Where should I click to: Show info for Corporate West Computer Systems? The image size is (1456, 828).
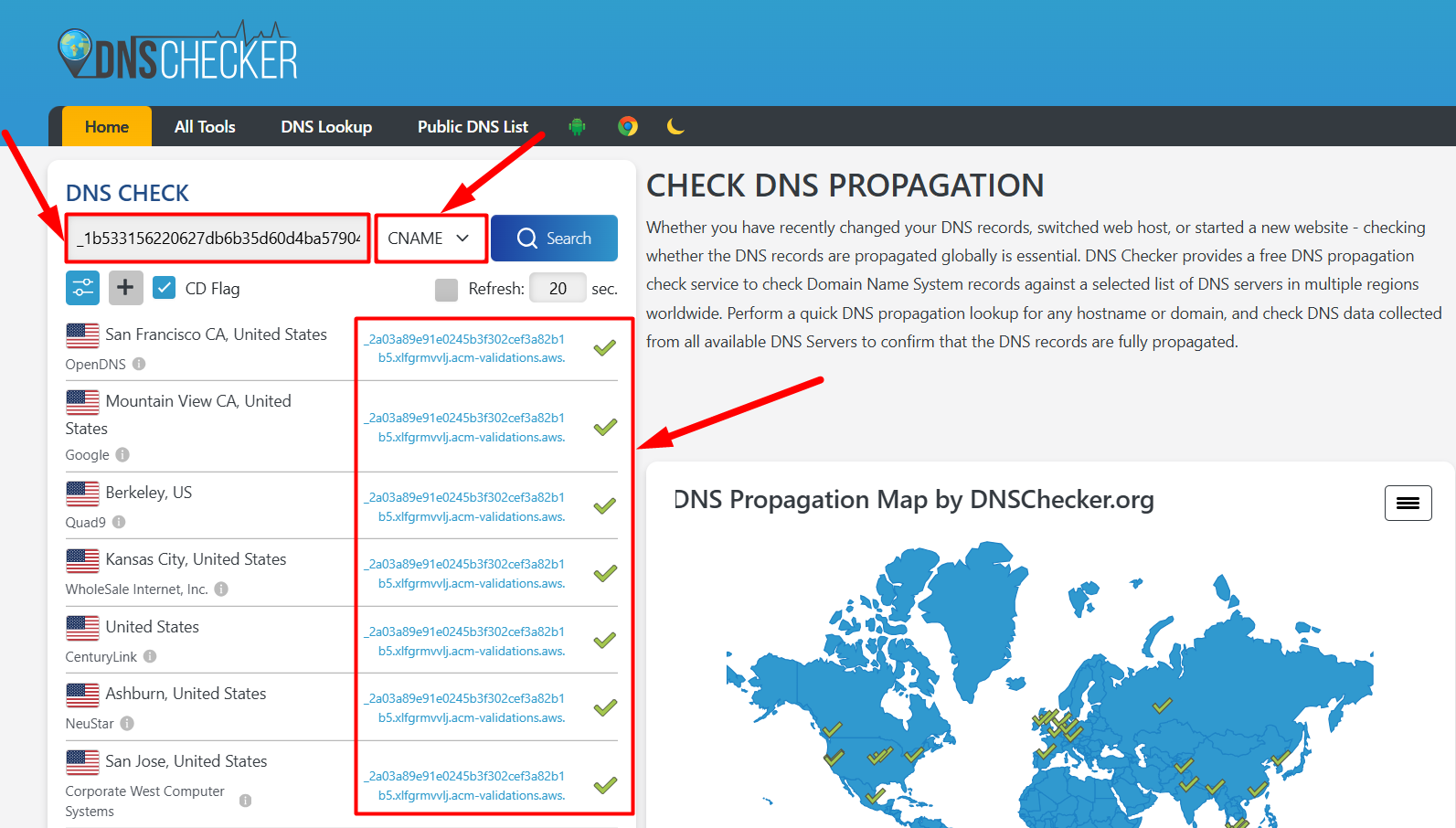[245, 801]
